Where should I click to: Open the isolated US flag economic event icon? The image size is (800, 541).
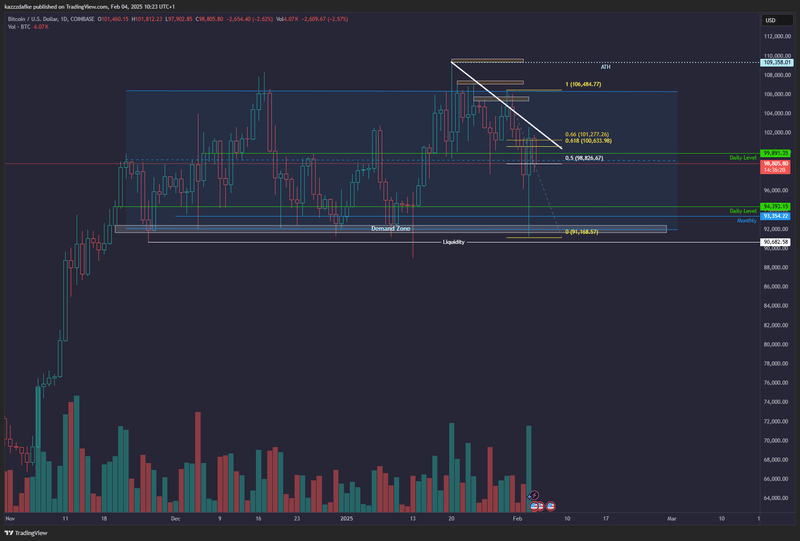pyautogui.click(x=551, y=506)
